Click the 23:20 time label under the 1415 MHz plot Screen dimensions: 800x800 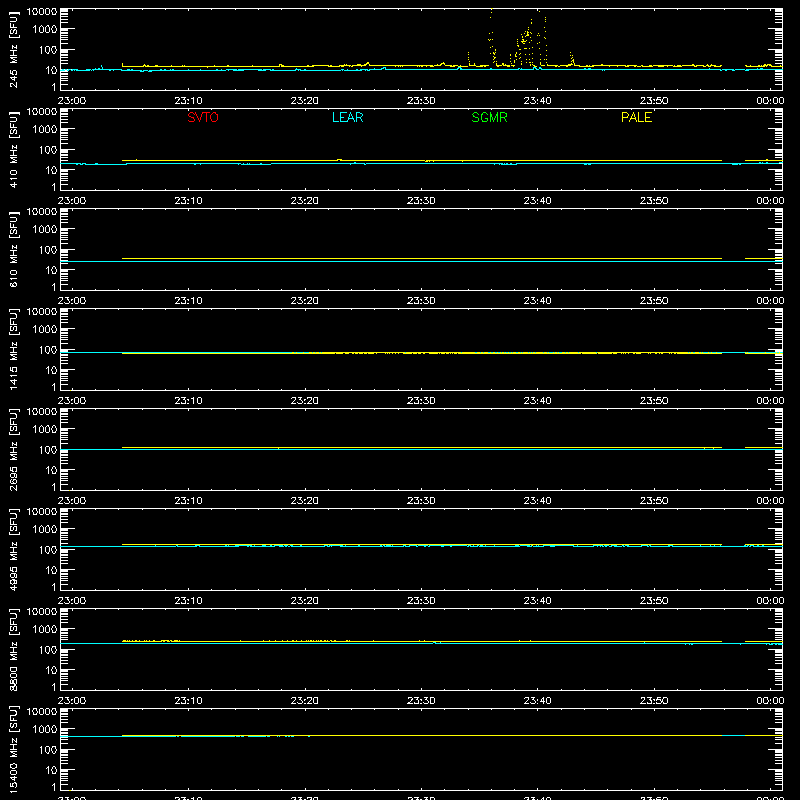(305, 401)
